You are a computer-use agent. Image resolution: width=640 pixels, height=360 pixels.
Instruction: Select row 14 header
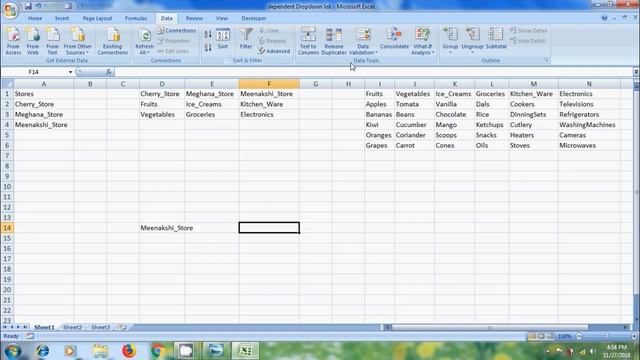[x=7, y=228]
